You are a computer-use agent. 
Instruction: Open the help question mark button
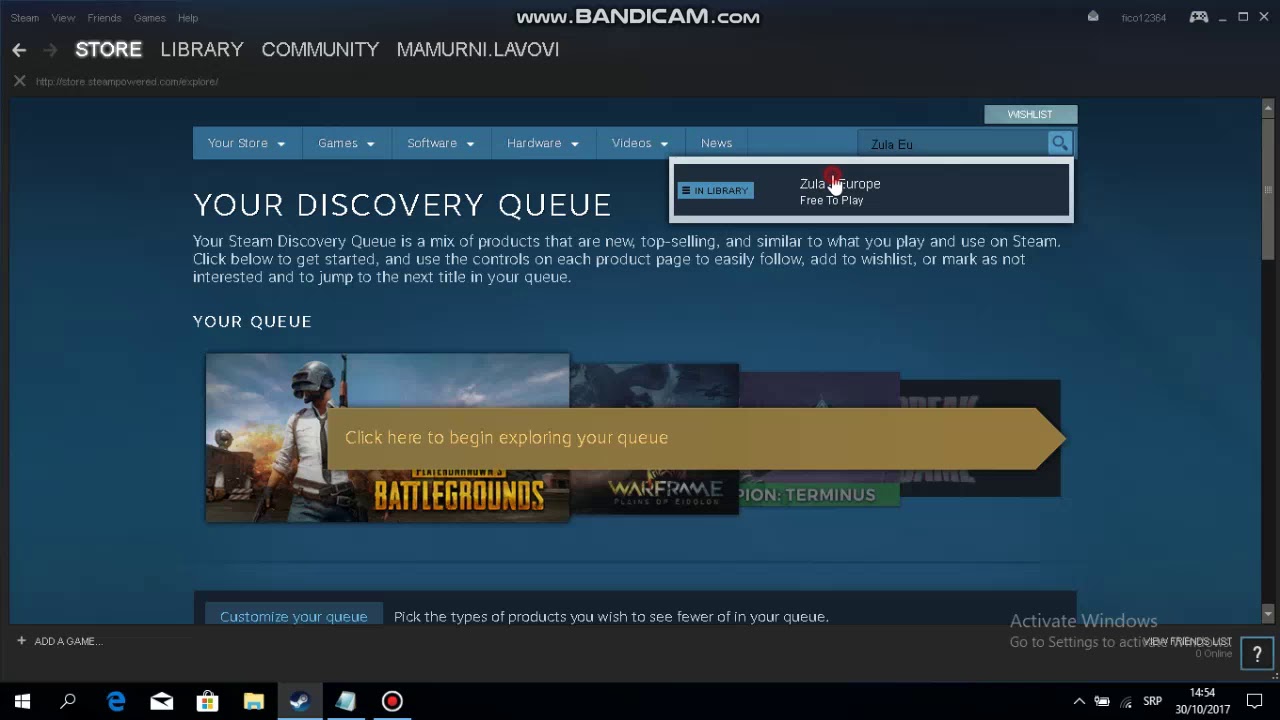click(1257, 654)
